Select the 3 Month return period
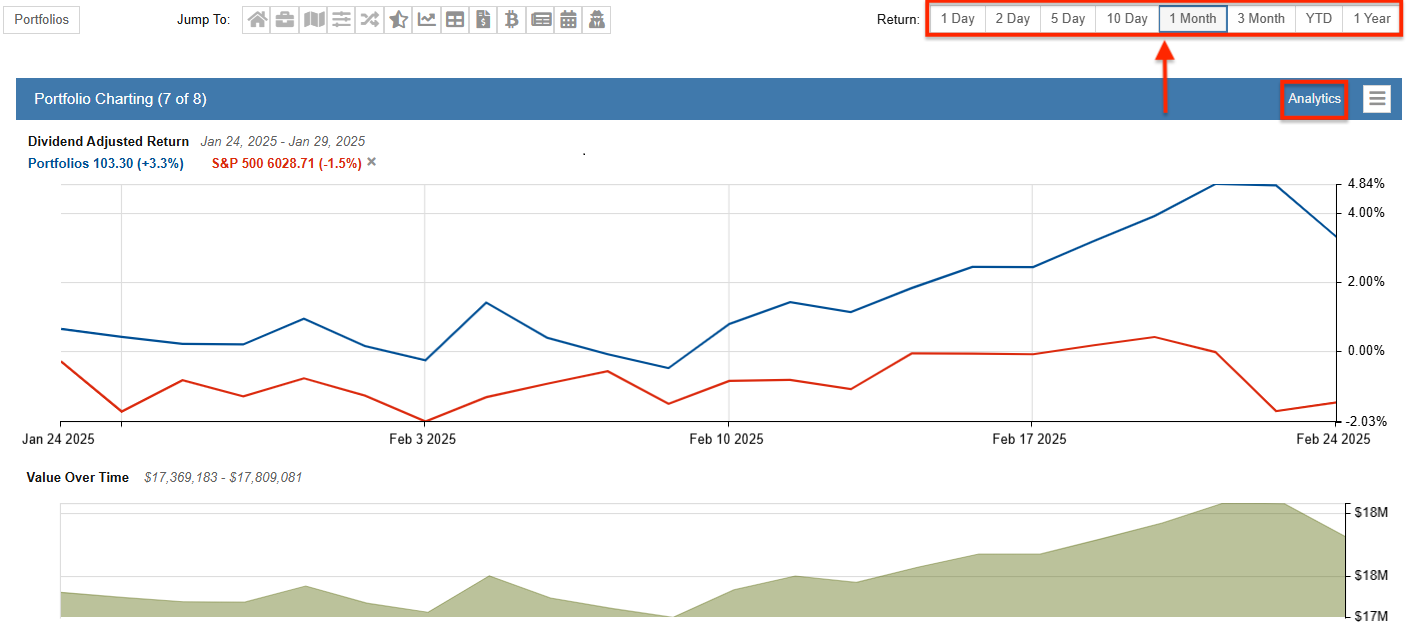This screenshot has width=1418, height=631. coord(1261,19)
